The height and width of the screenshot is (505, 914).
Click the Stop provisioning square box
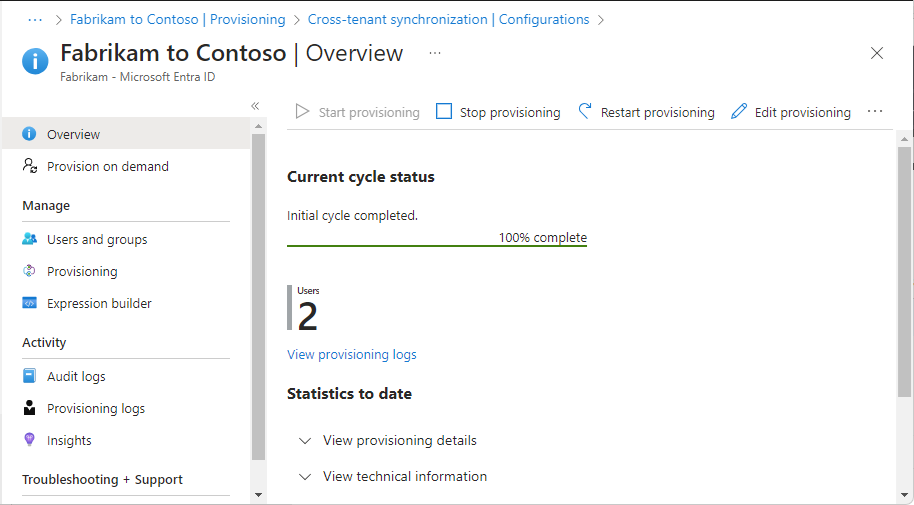444,112
